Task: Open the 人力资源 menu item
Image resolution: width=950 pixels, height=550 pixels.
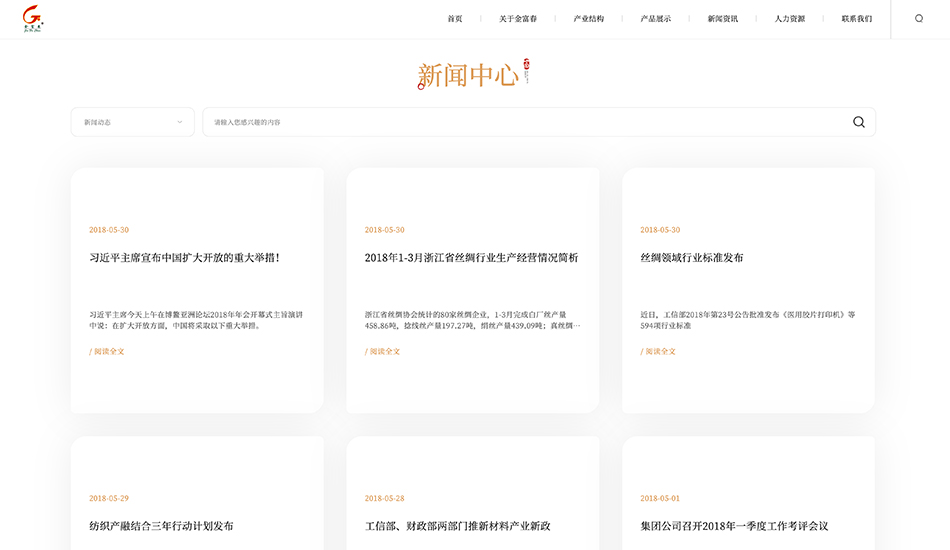Action: (789, 19)
